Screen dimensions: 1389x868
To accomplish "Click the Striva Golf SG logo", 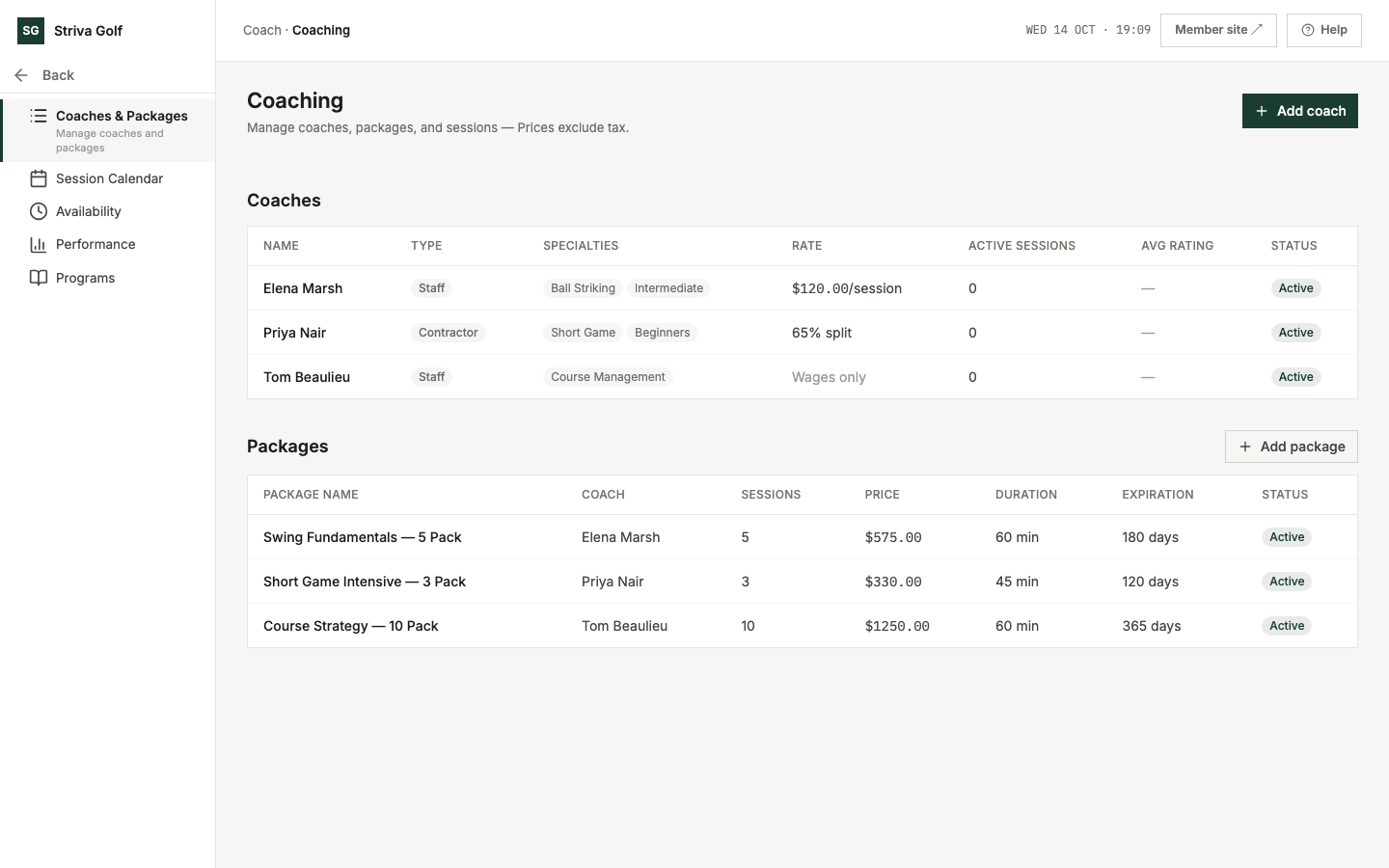I will click(31, 31).
